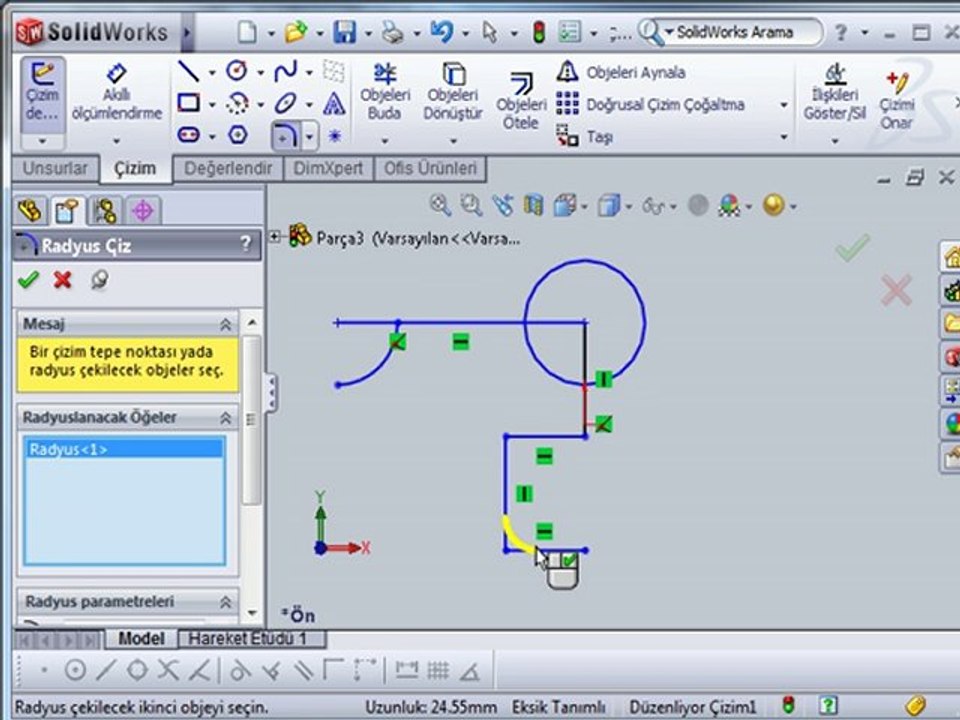Image resolution: width=960 pixels, height=720 pixels.
Task: Open the Line tool dropdown arrow
Action: [x=212, y=72]
